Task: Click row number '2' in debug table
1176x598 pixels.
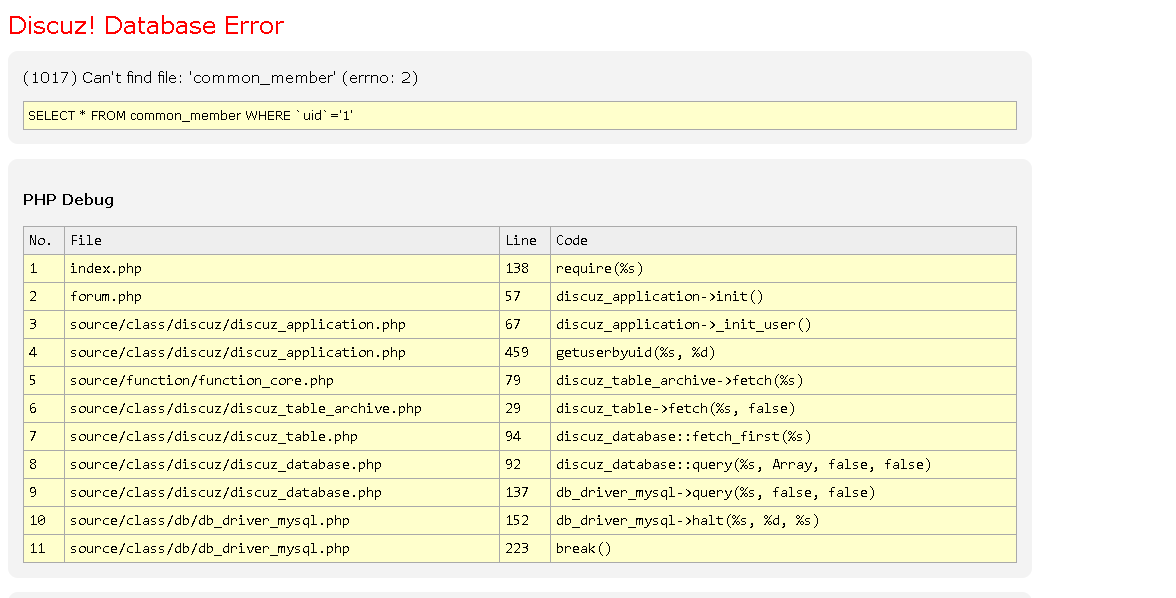Action: 44,296
